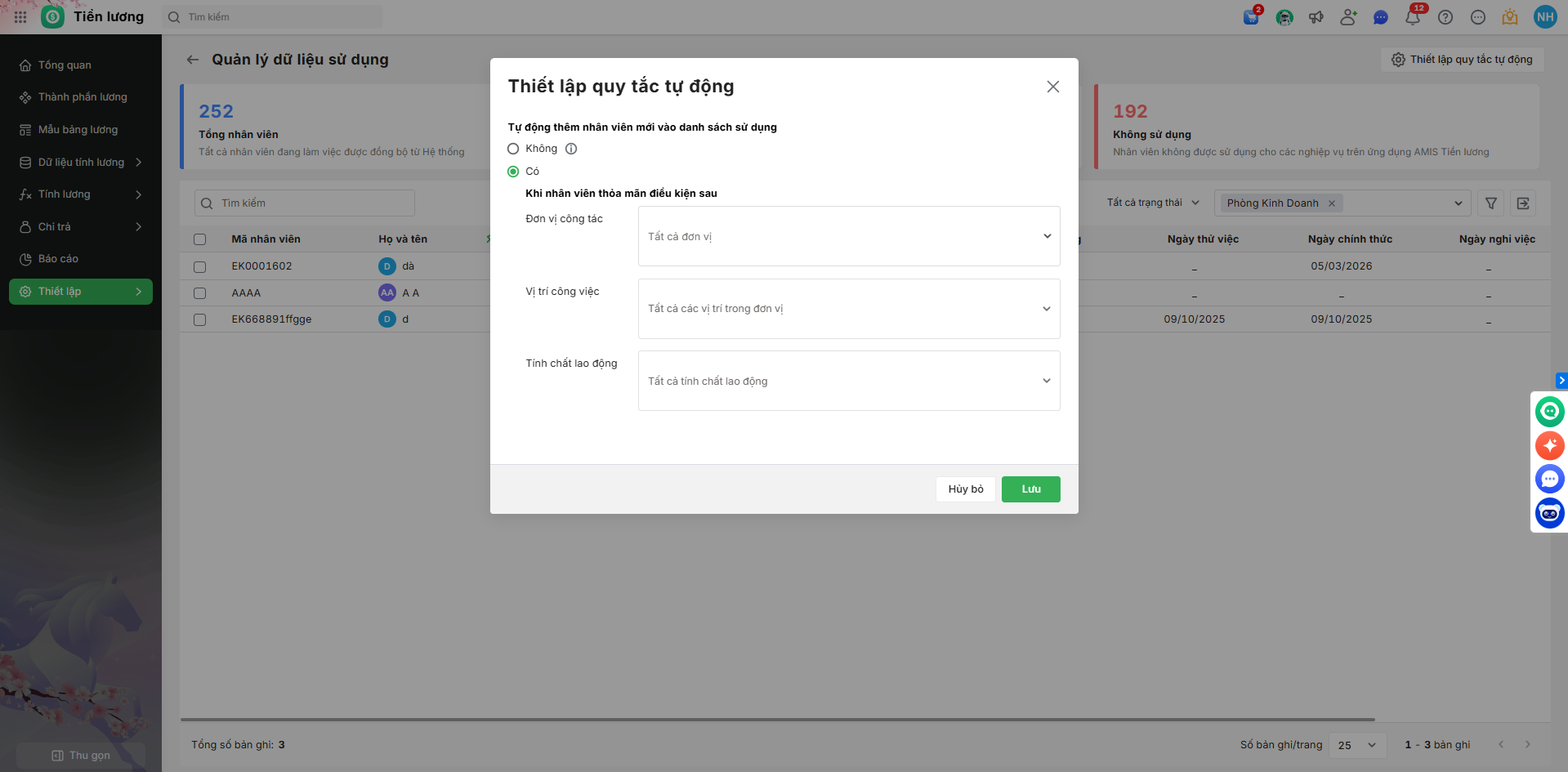The image size is (1568, 772).
Task: Click the back arrow beside Quản lý dữ liệu
Action: pyautogui.click(x=193, y=60)
